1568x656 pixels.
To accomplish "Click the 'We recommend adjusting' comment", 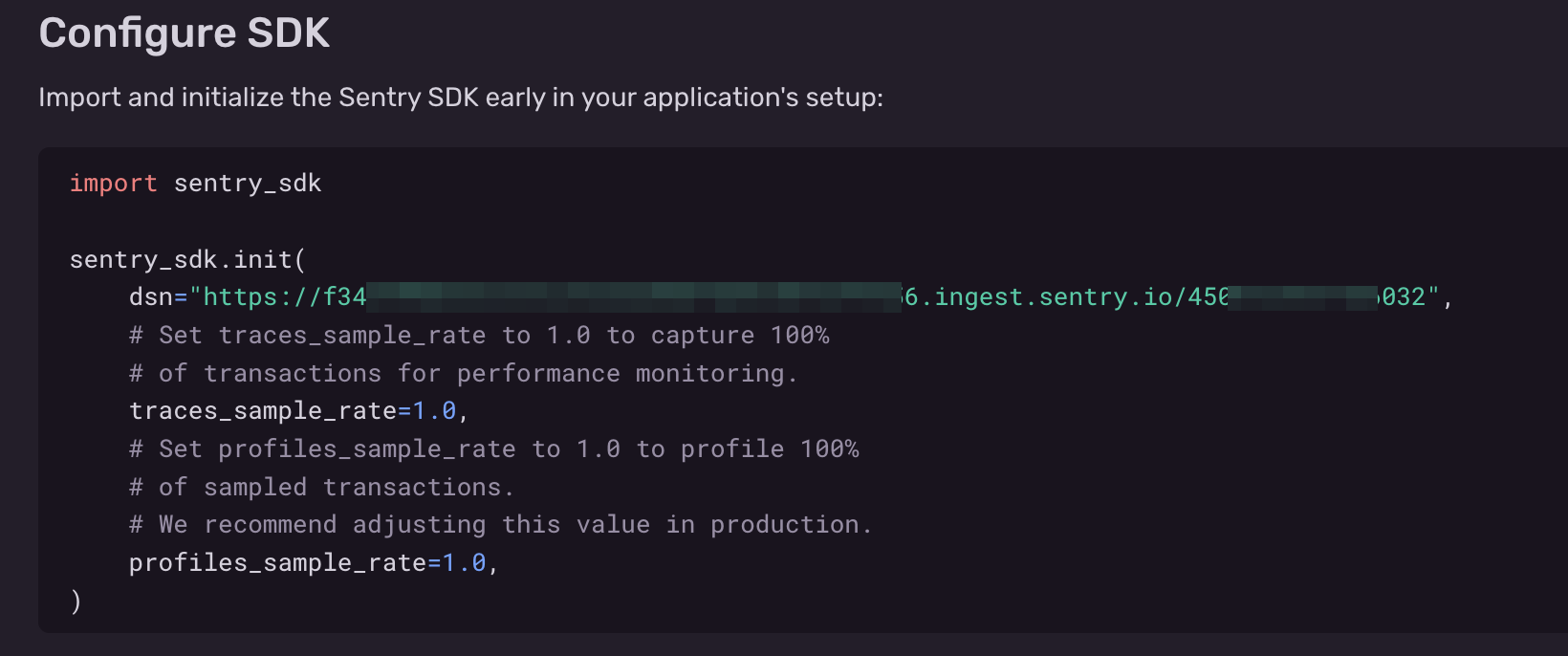I will (501, 525).
